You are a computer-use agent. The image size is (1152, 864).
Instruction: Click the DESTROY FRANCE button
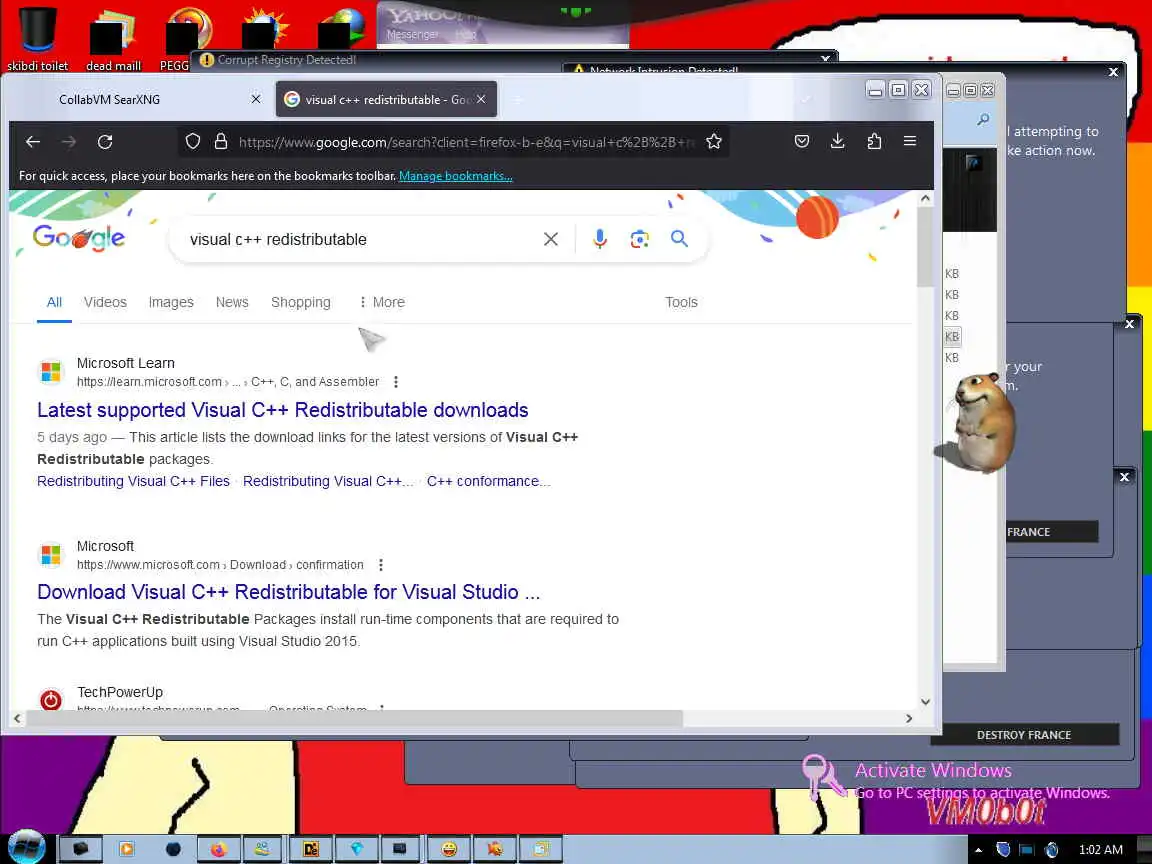point(1024,735)
